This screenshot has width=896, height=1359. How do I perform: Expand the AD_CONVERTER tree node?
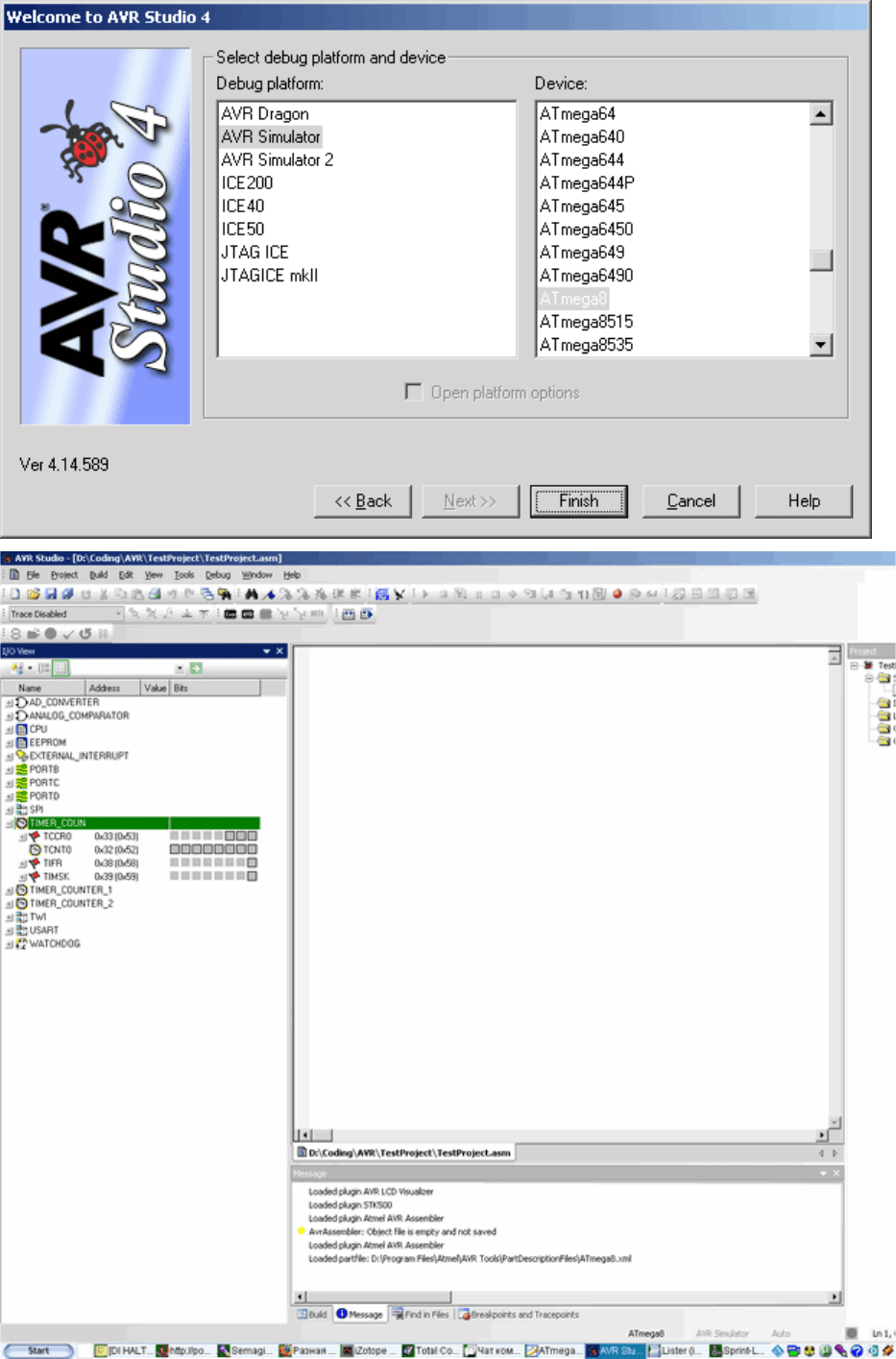[x=10, y=703]
